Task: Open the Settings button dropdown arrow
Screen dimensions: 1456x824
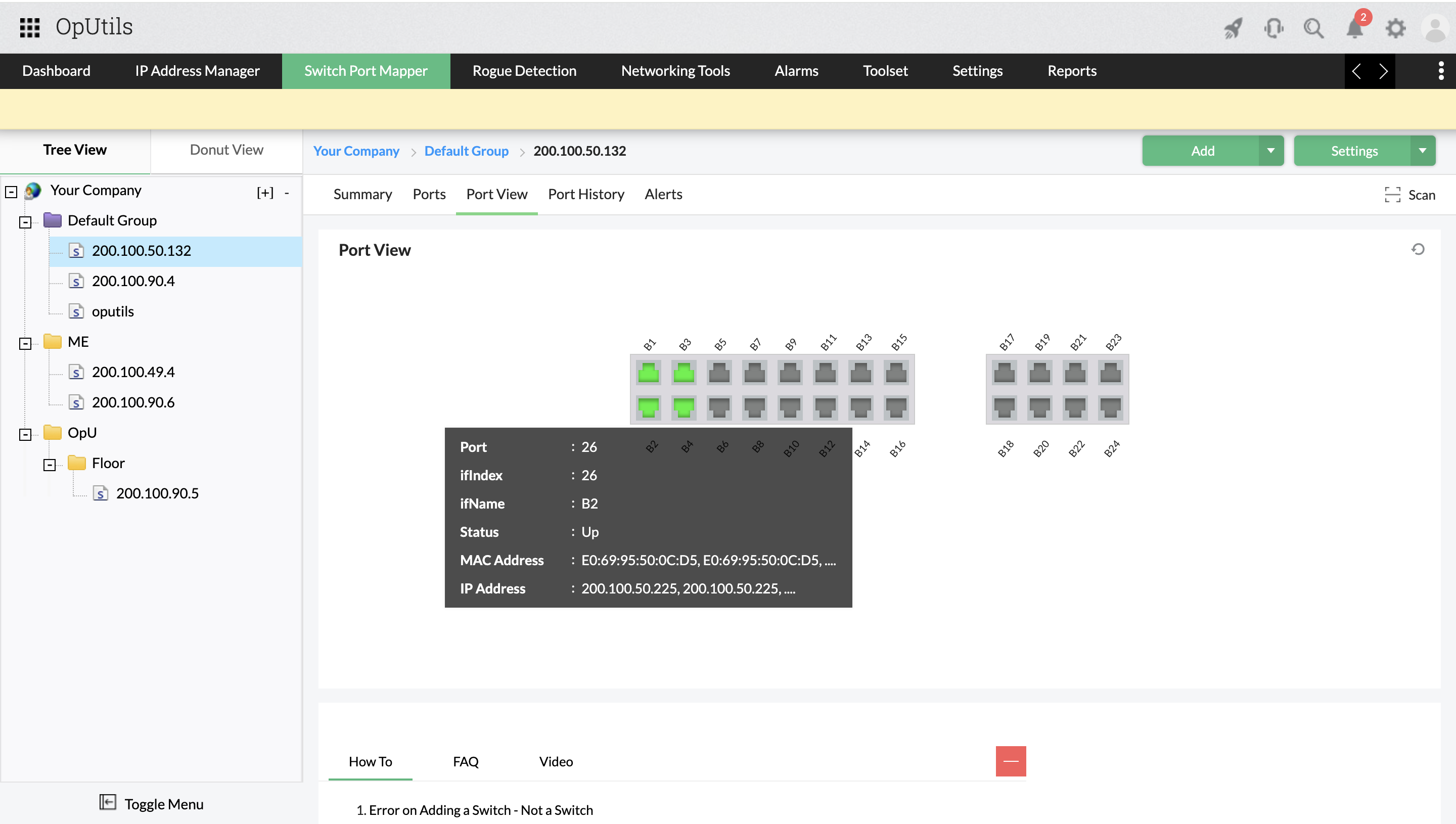Action: (x=1422, y=151)
